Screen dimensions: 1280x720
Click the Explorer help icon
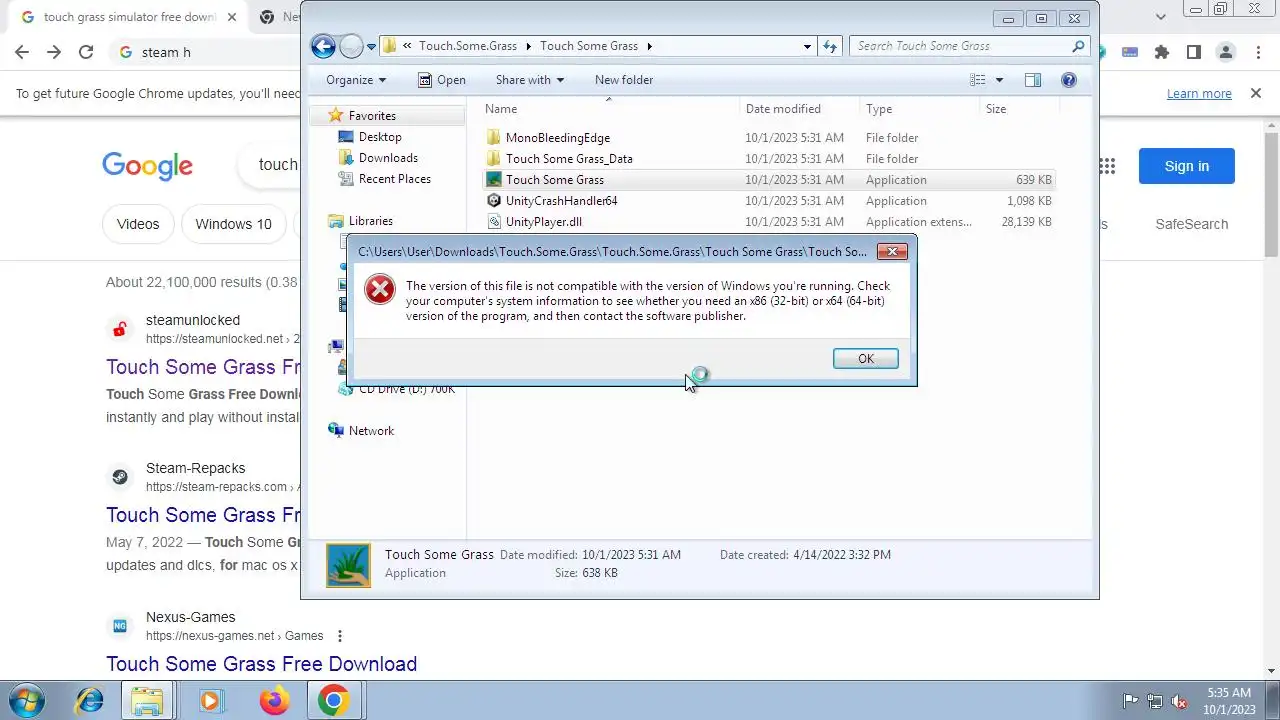point(1069,80)
